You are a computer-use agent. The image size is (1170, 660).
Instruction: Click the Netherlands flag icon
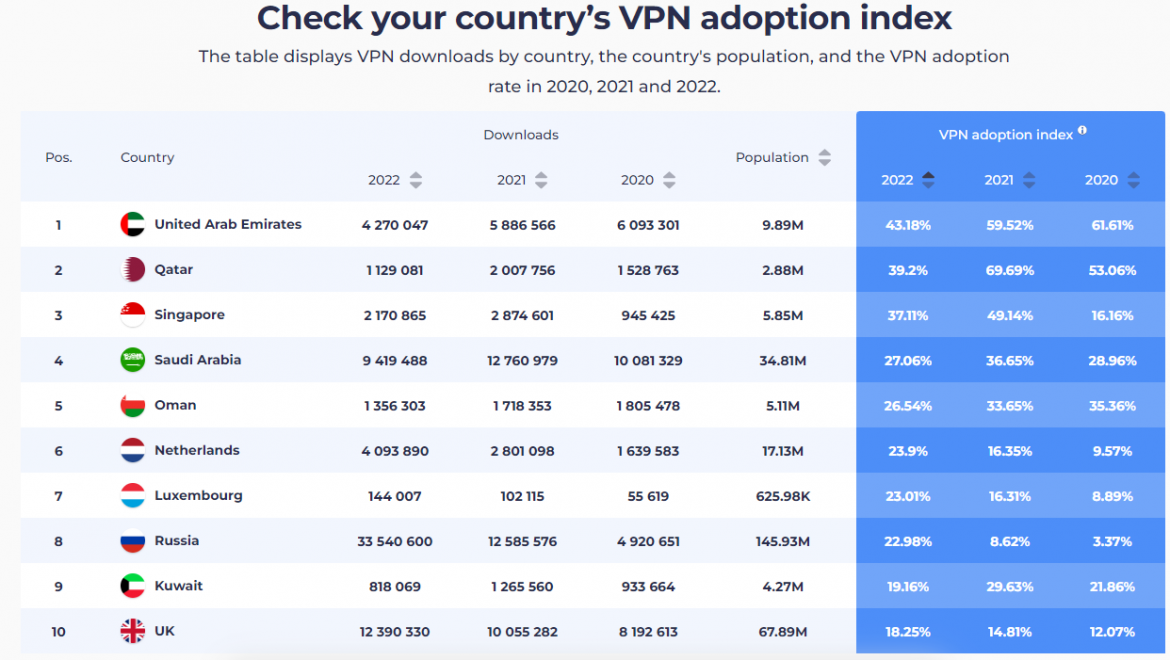(133, 450)
